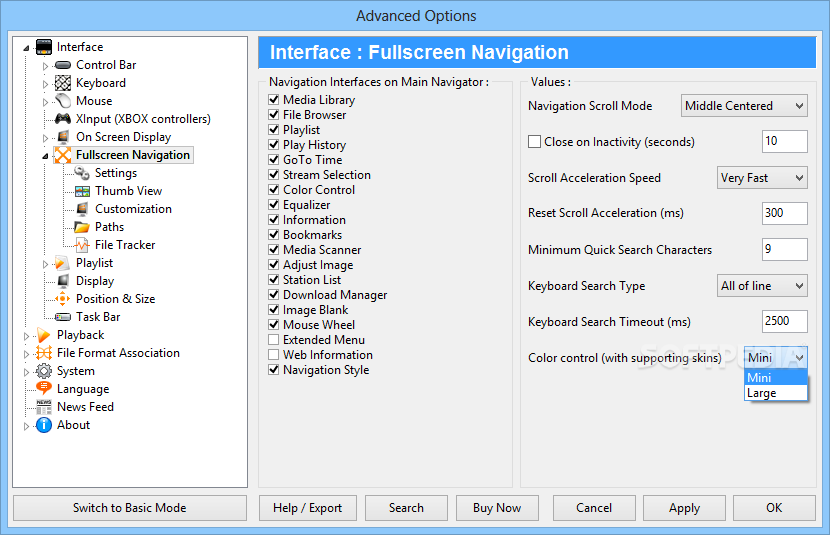Click the Help / Export button
This screenshot has height=535, width=830.
point(308,508)
